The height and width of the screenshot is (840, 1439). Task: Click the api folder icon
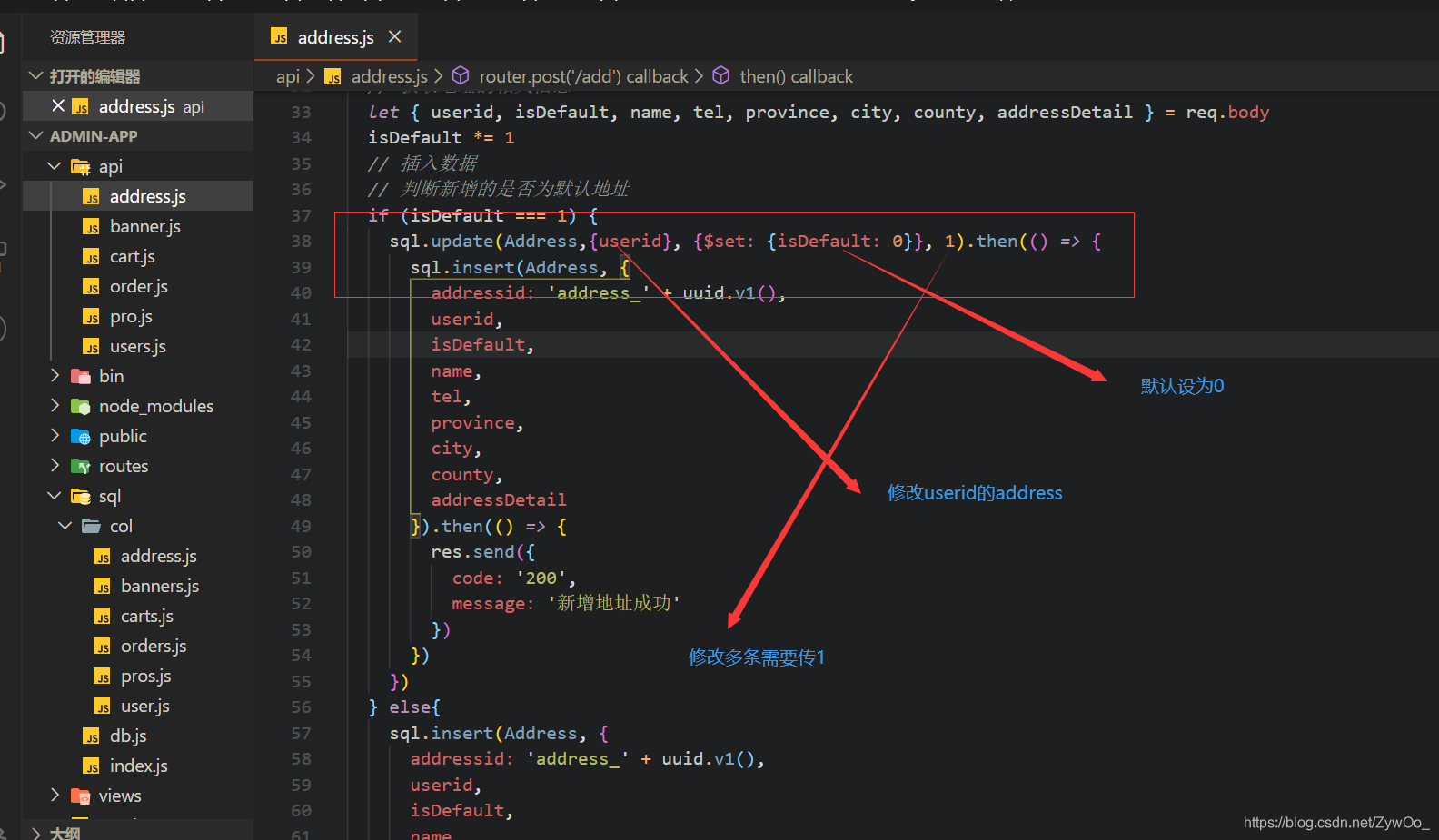(81, 167)
